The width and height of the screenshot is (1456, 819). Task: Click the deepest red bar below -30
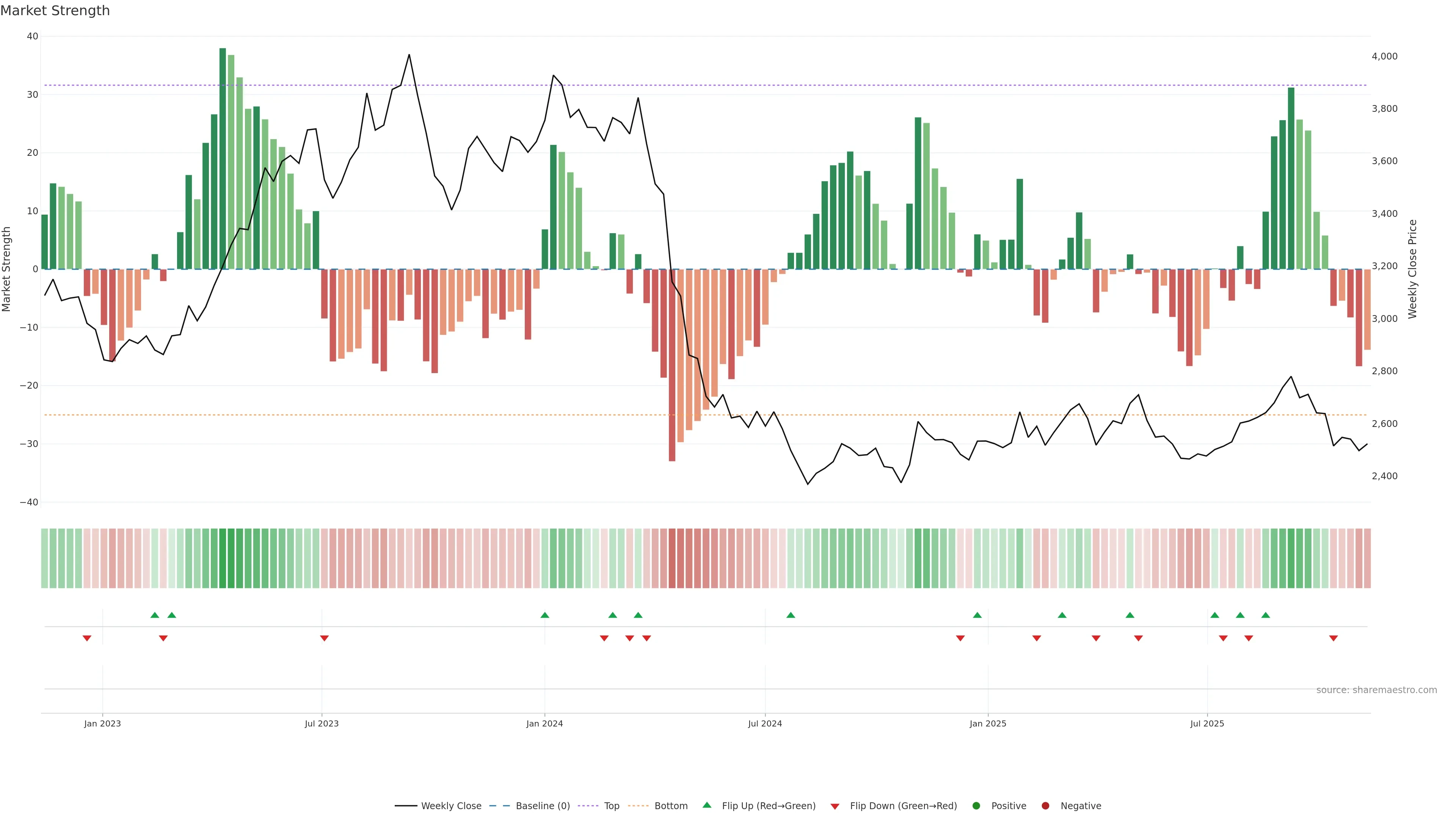click(672, 364)
